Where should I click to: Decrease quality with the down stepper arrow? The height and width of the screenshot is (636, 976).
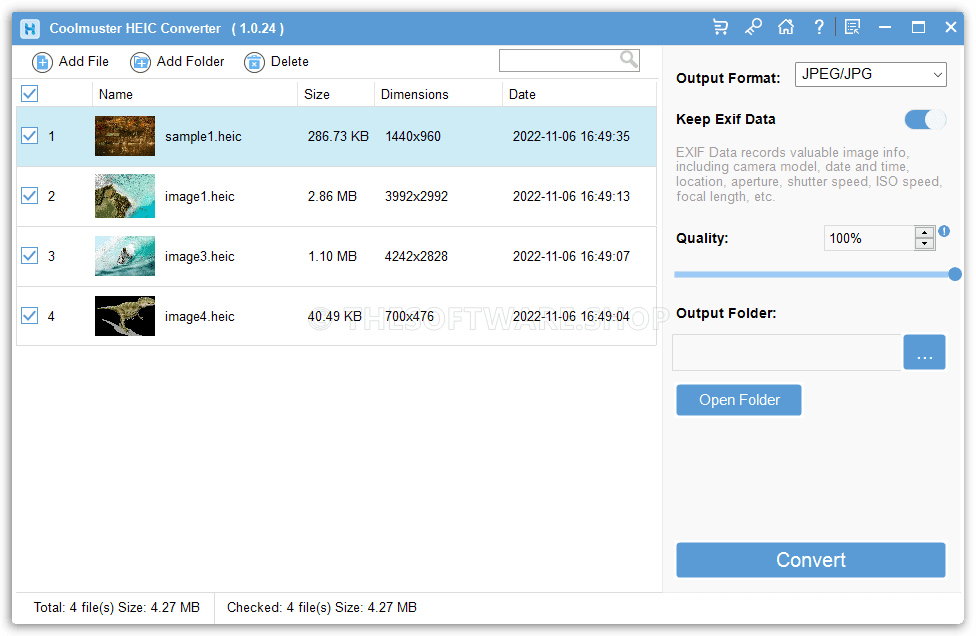[925, 243]
